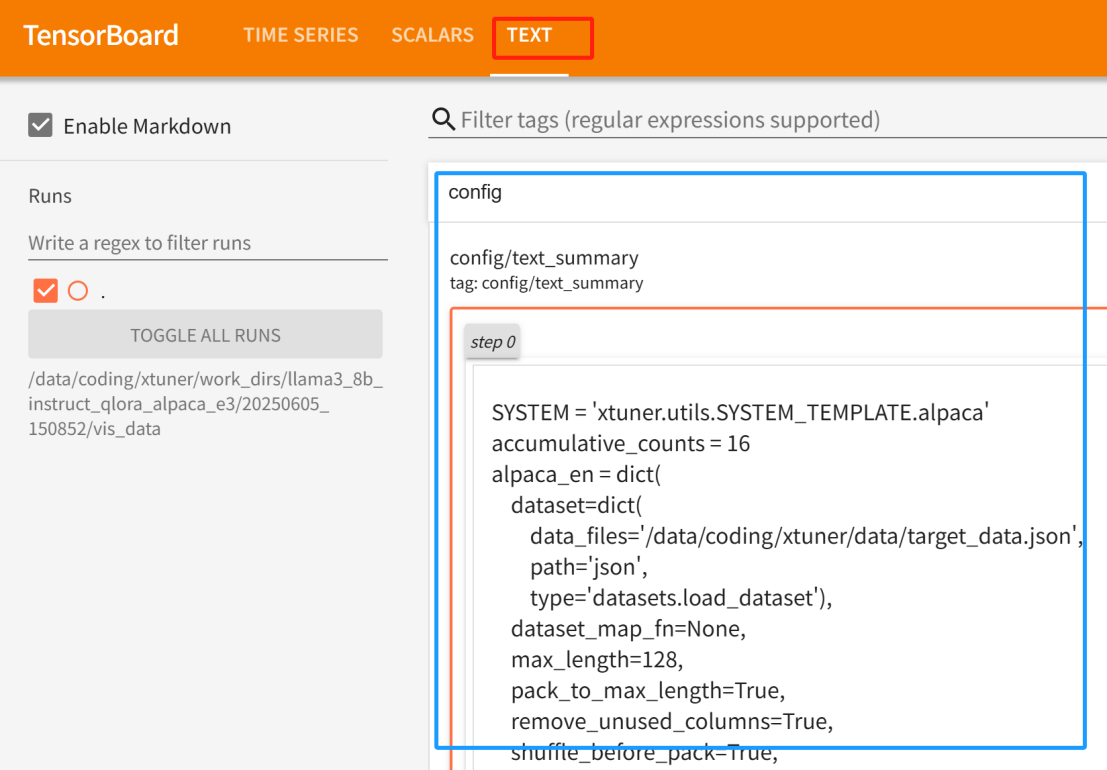The image size is (1107, 770).
Task: Select the orange run color circle
Action: click(x=78, y=290)
